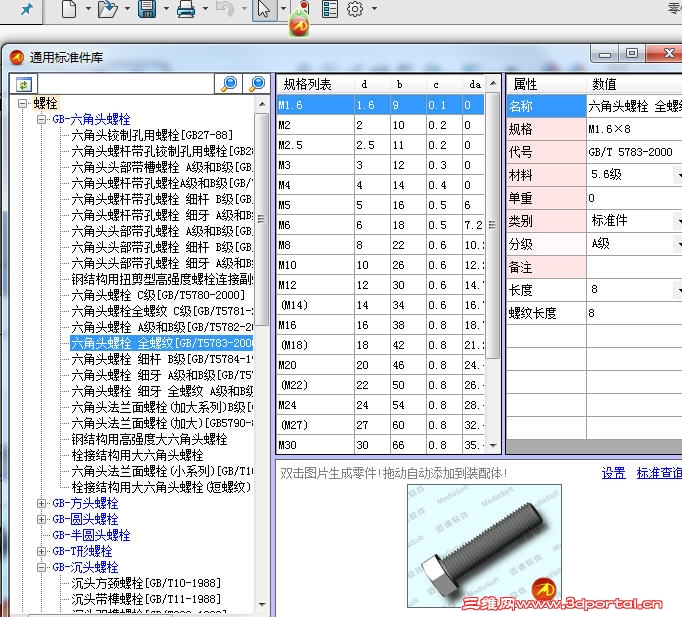
Task: Select the (M22) row in spec list
Action: (x=380, y=385)
